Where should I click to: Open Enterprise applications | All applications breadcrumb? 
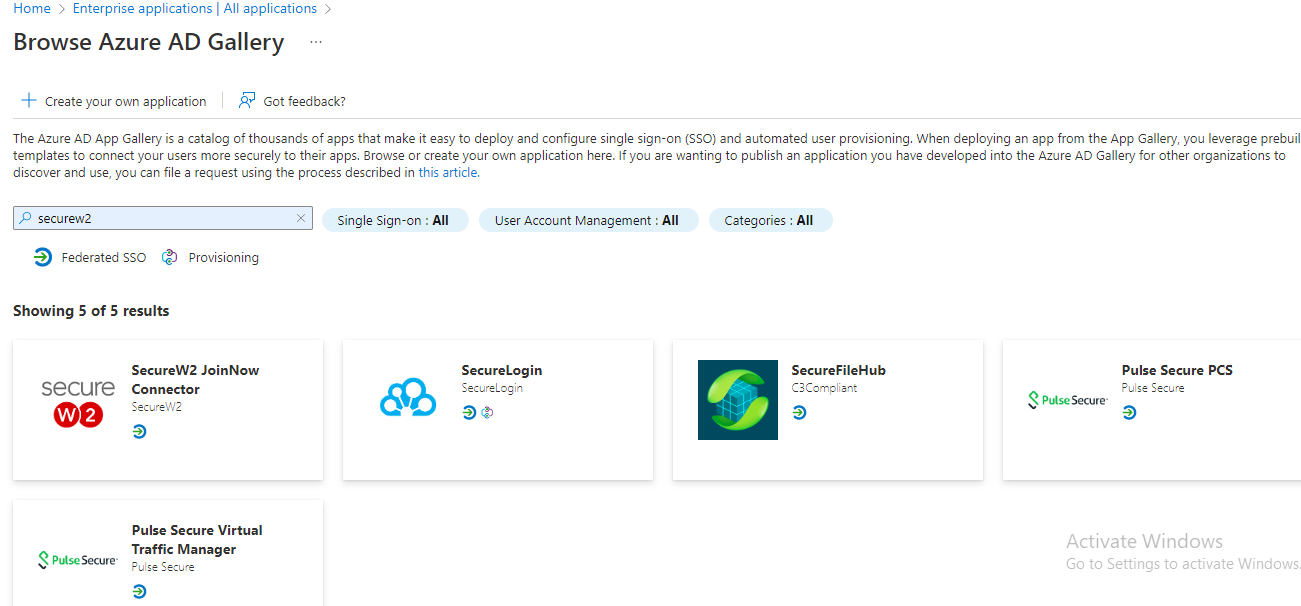195,8
